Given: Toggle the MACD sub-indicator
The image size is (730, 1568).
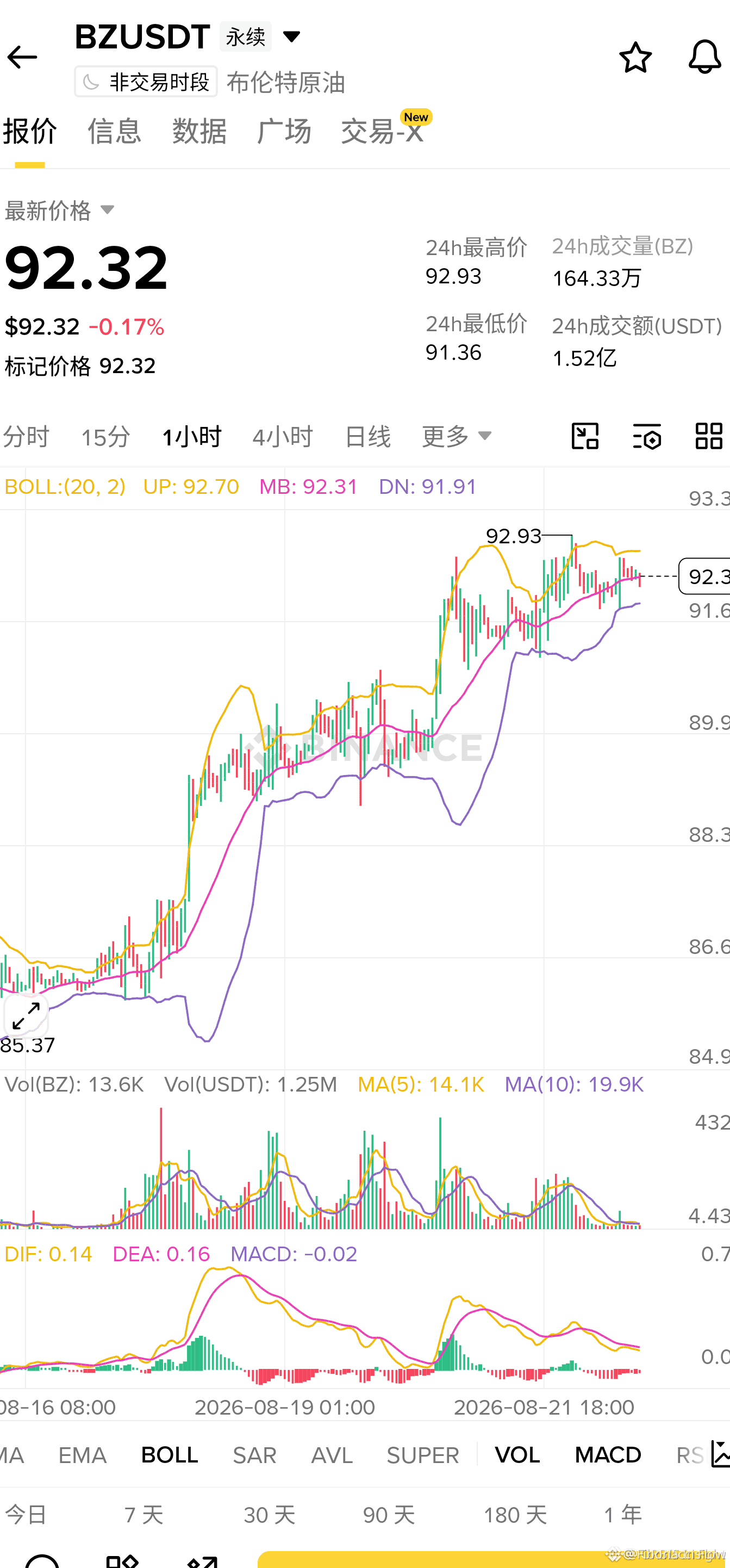Looking at the screenshot, I should tap(608, 1455).
